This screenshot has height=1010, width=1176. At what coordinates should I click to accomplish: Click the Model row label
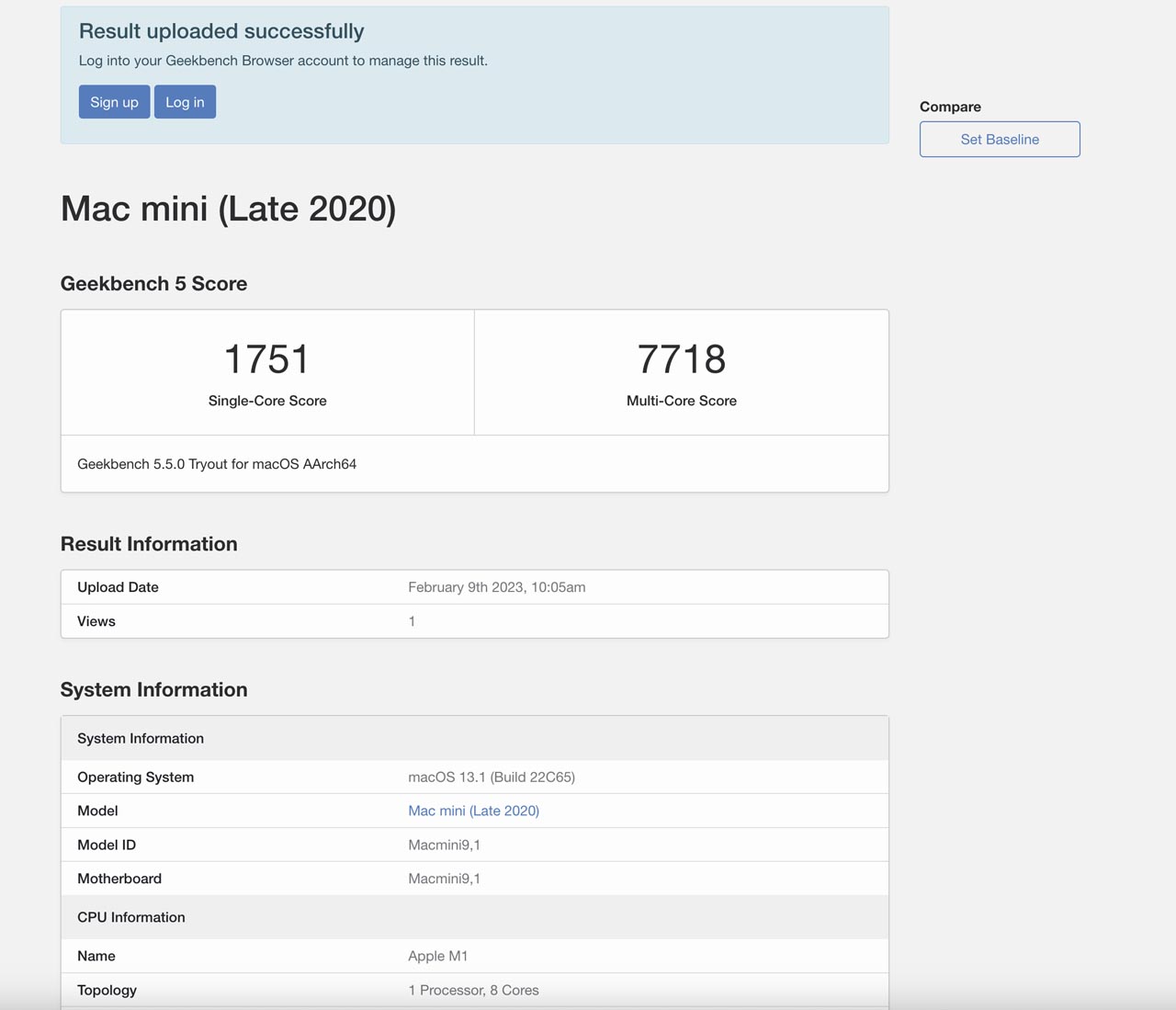(97, 811)
